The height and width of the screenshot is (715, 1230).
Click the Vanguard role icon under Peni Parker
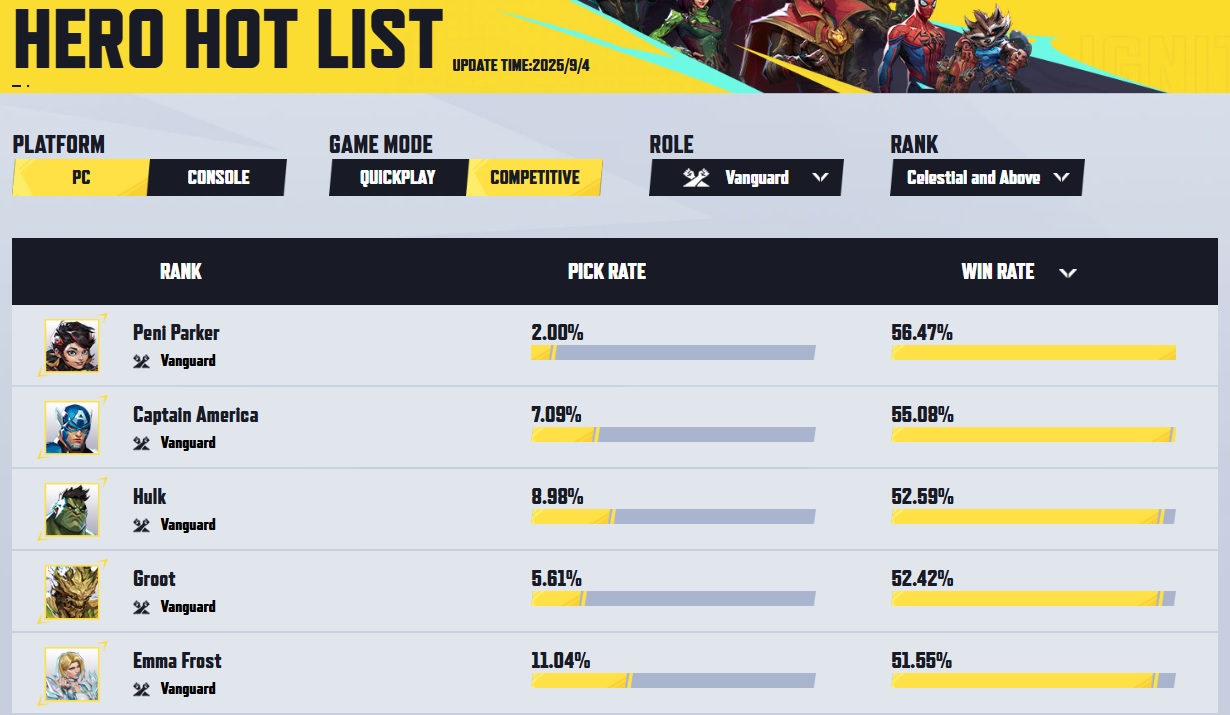[142, 361]
